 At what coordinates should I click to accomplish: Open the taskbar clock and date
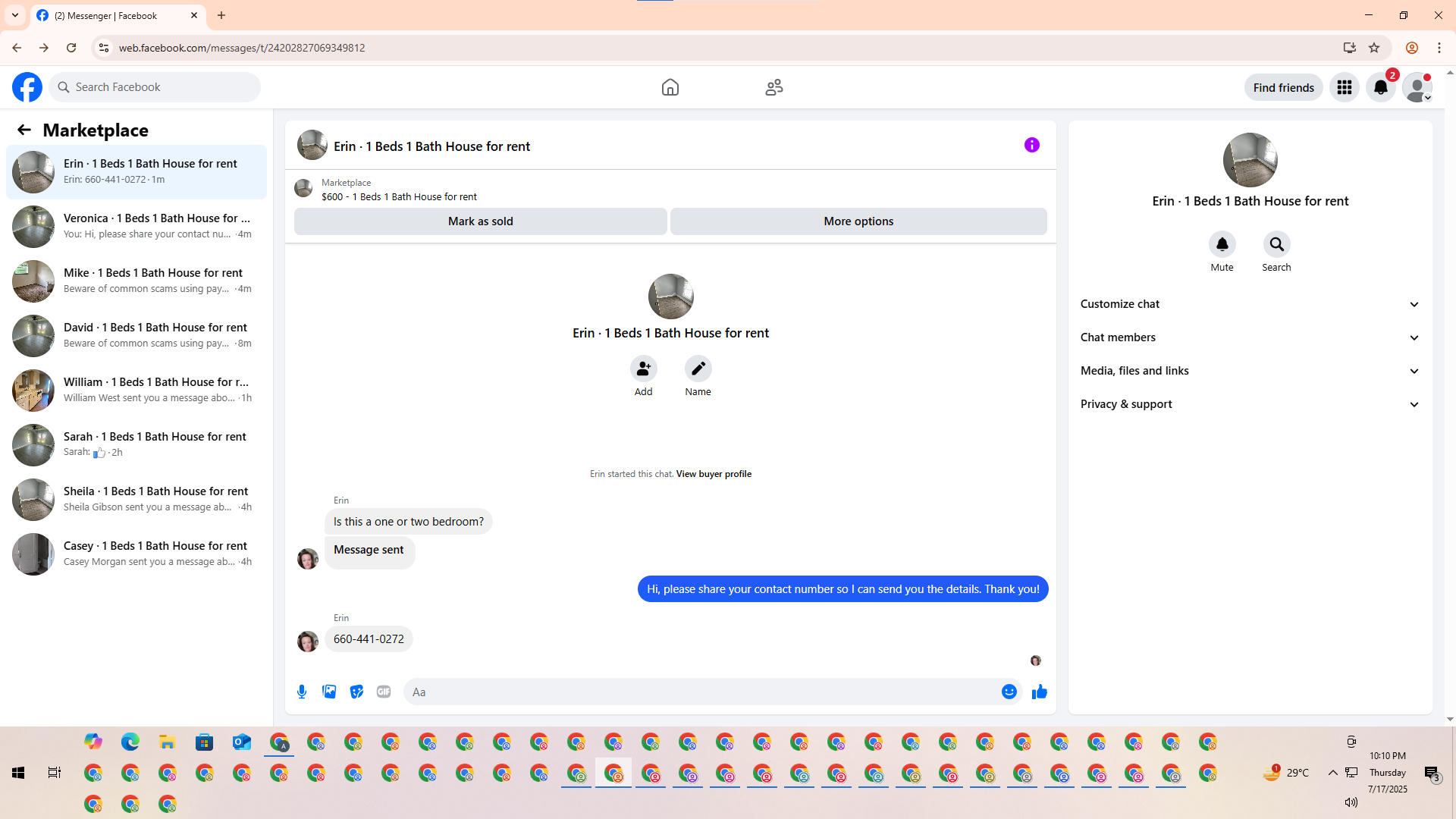point(1388,773)
